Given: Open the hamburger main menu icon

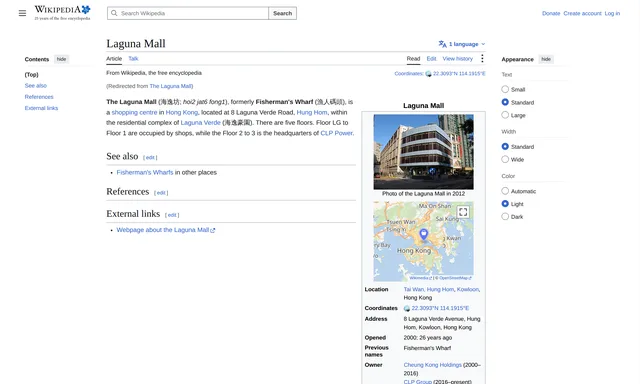Looking at the screenshot, I should coord(22,13).
